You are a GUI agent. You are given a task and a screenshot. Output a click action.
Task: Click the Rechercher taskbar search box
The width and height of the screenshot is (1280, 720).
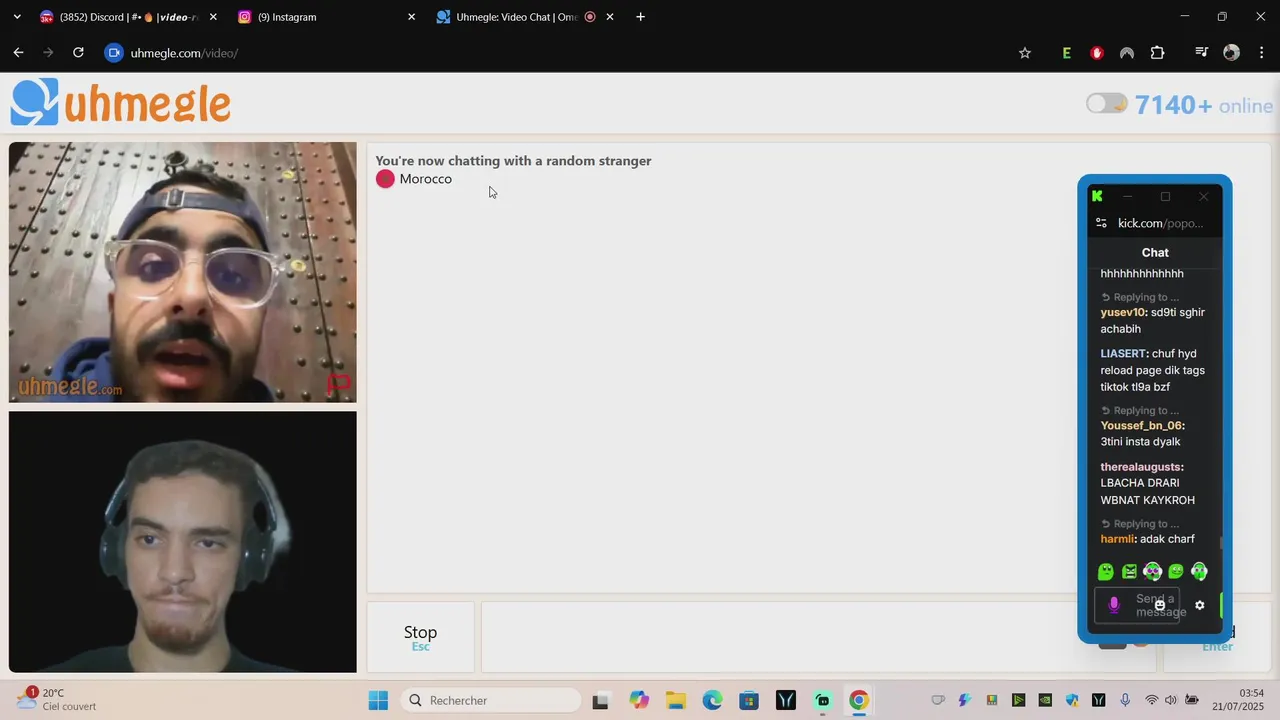pos(490,701)
